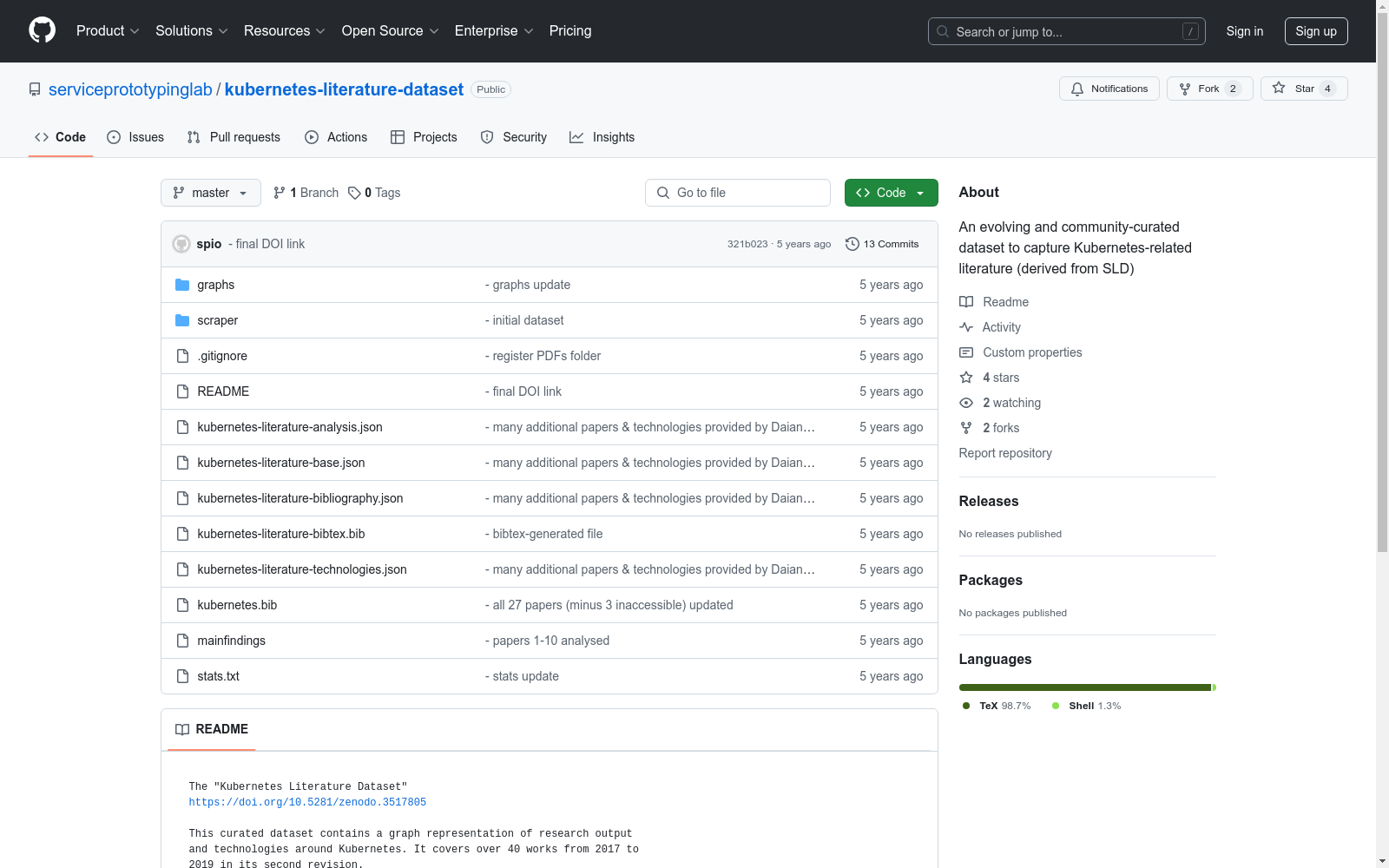The height and width of the screenshot is (868, 1389).
Task: Click the kubernetes.bib file icon
Action: (182, 605)
